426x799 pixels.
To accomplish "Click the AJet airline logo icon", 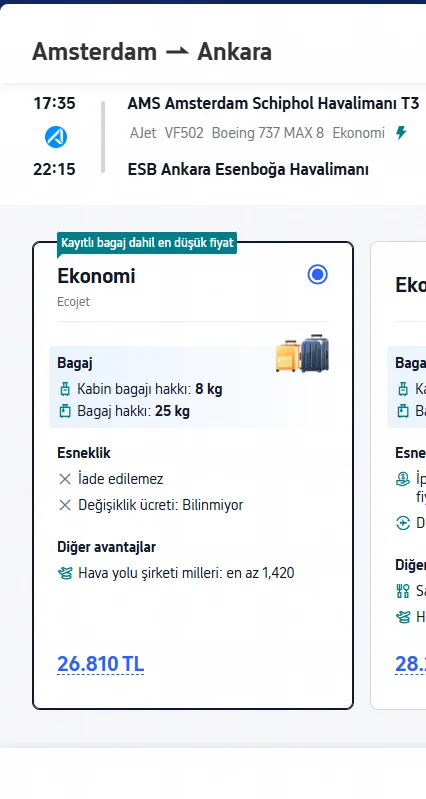I will click(56, 137).
